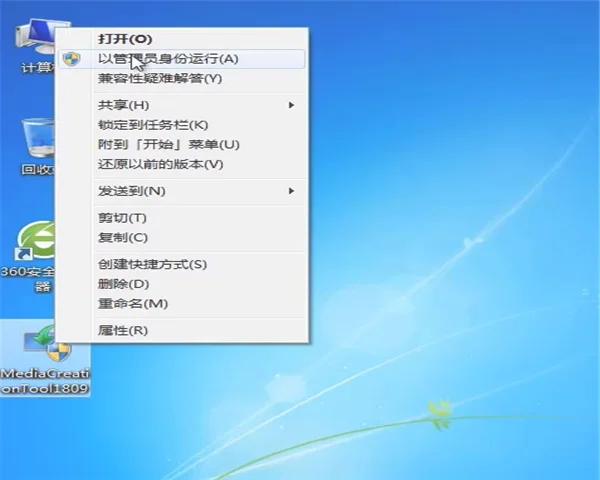This screenshot has width=600, height=480.
Task: Click 重命名(M) to rename the file
Action: click(x=132, y=303)
